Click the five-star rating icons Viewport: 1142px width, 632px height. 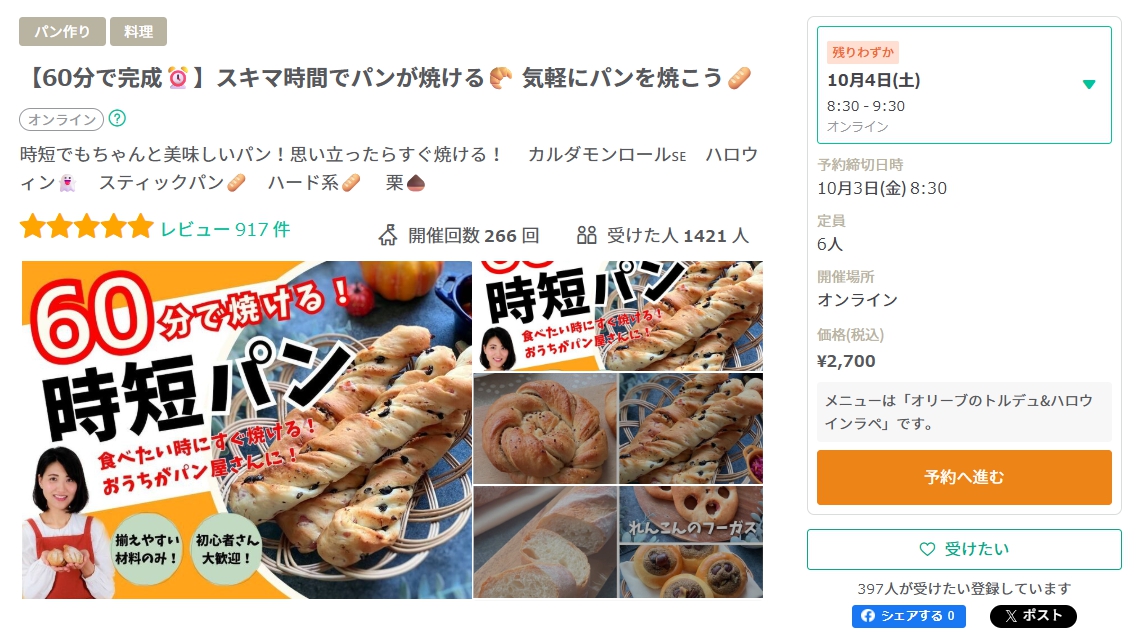coord(87,227)
